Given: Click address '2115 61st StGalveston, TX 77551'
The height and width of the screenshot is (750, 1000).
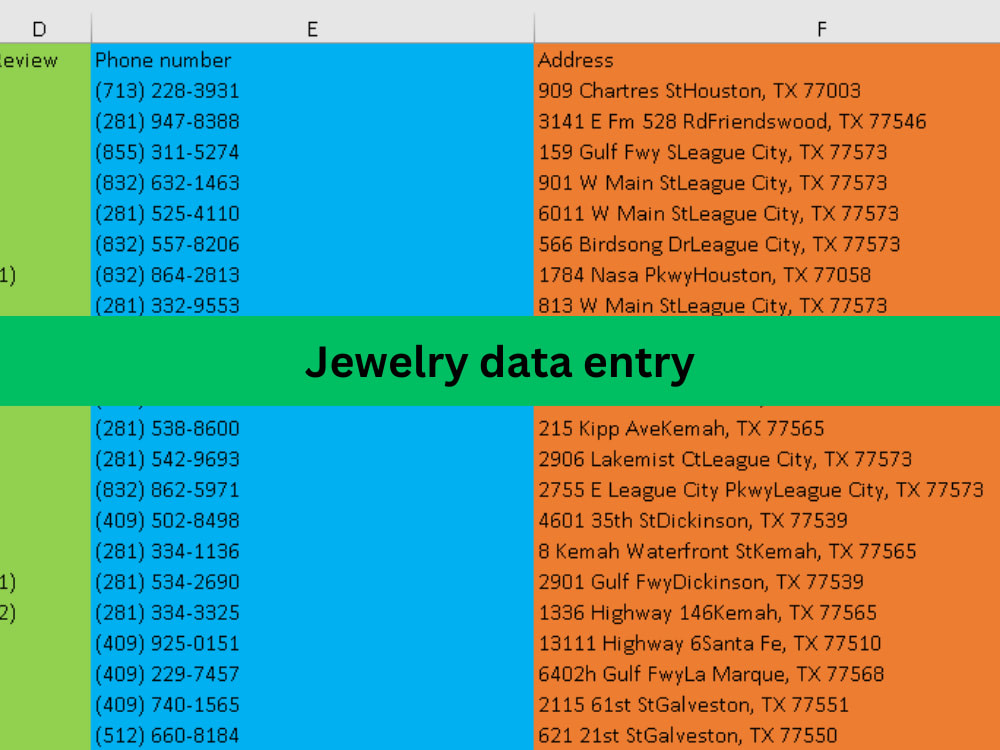Looking at the screenshot, I should [693, 705].
